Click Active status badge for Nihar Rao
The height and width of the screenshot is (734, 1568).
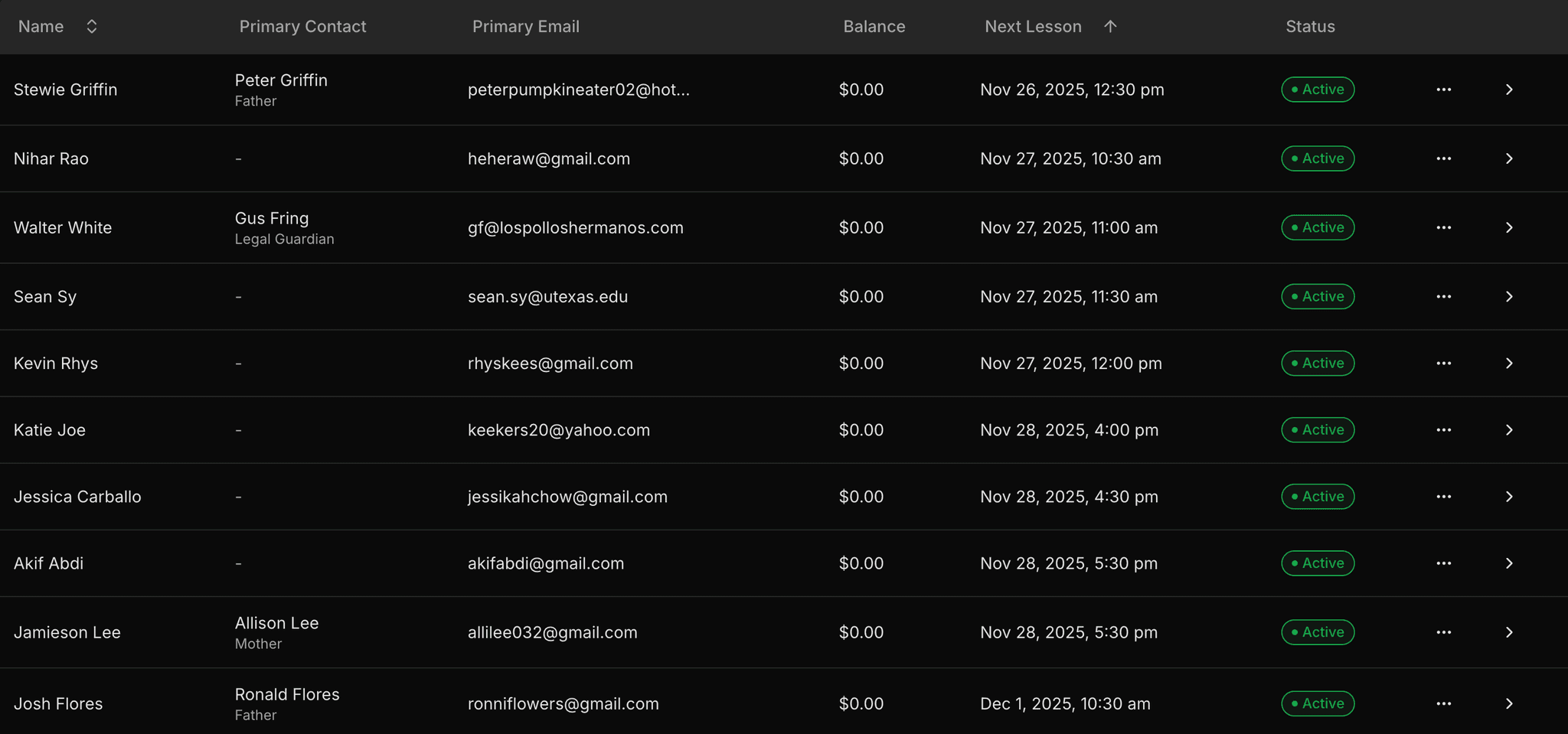tap(1318, 158)
